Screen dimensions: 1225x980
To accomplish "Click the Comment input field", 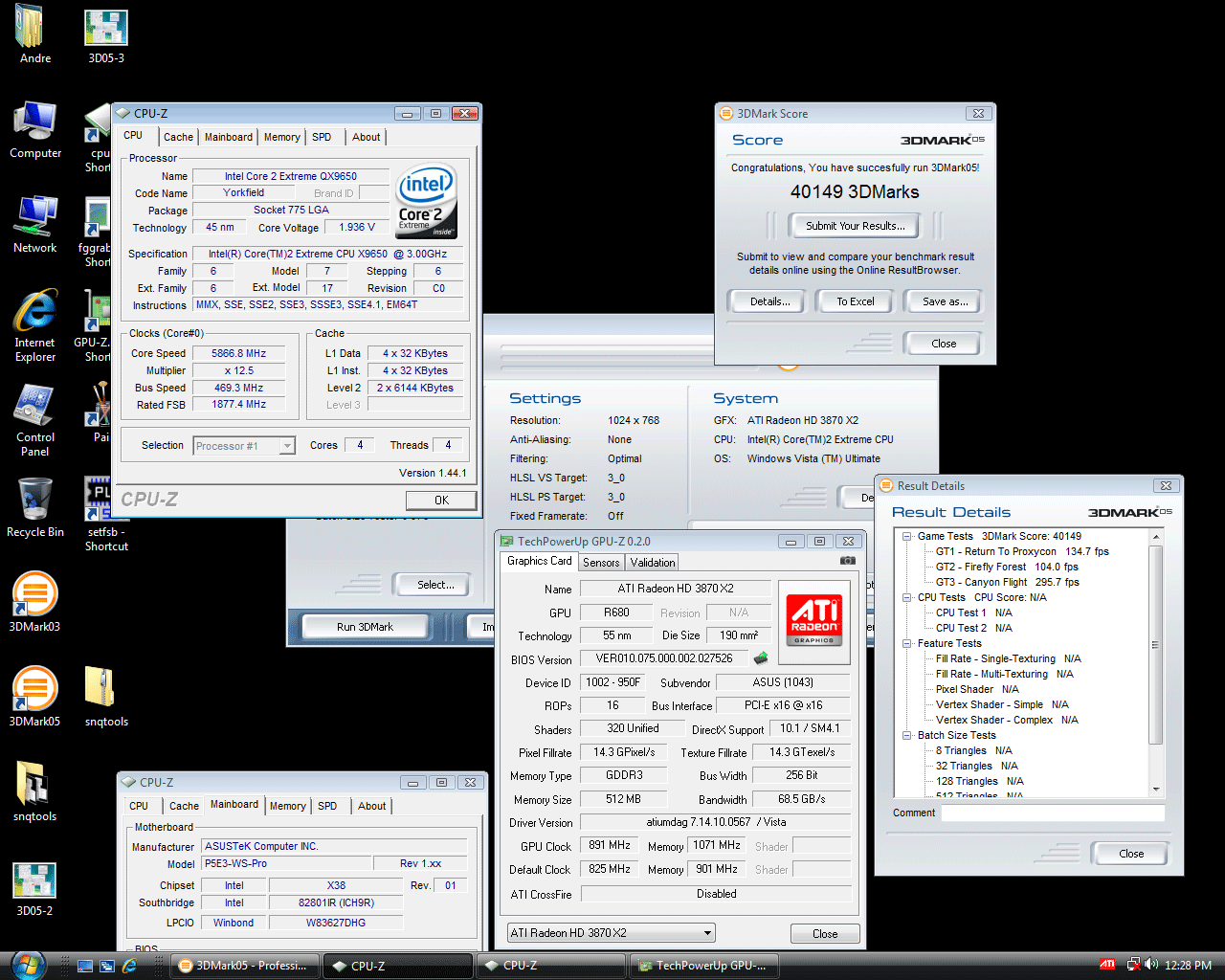I will coord(1053,813).
